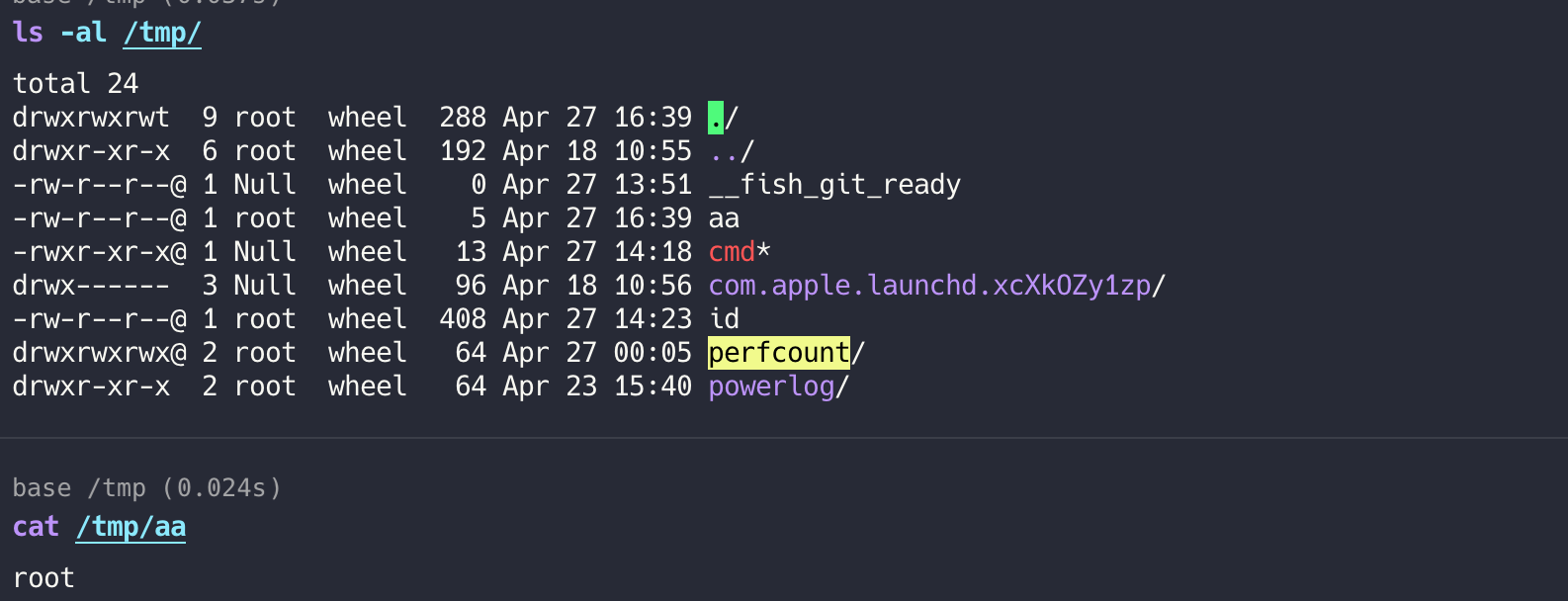Click the red cmd executable filename
The image size is (1568, 601).
(x=732, y=252)
